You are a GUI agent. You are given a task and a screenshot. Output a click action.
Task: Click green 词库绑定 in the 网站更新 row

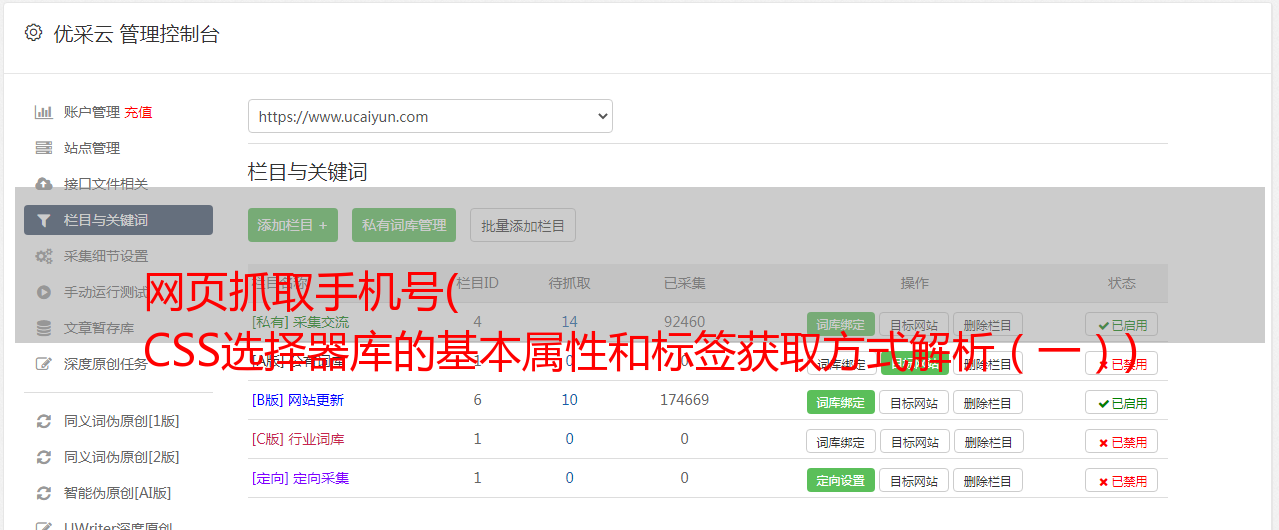[841, 402]
